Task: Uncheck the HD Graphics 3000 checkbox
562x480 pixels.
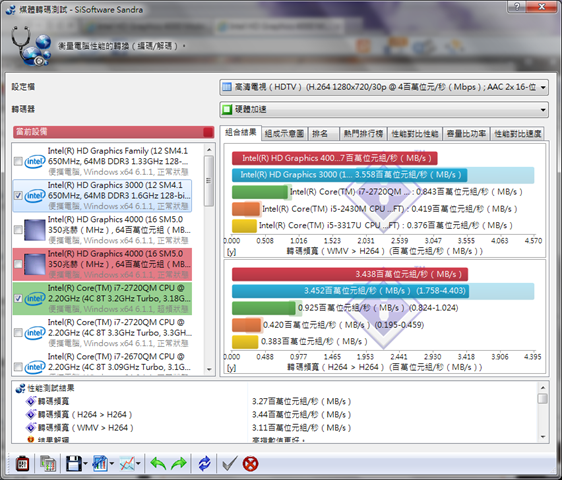Action: (18, 196)
